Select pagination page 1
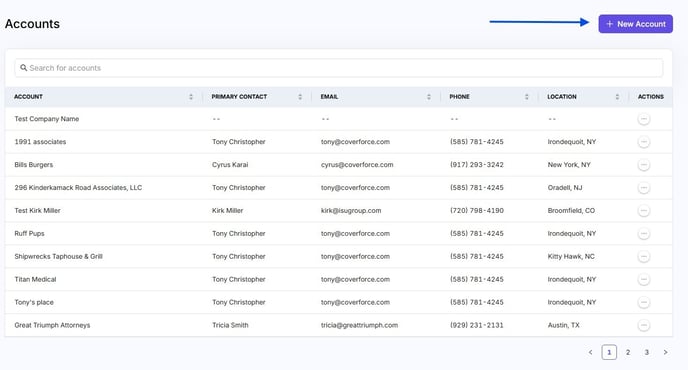This screenshot has height=370, width=688. 609,352
